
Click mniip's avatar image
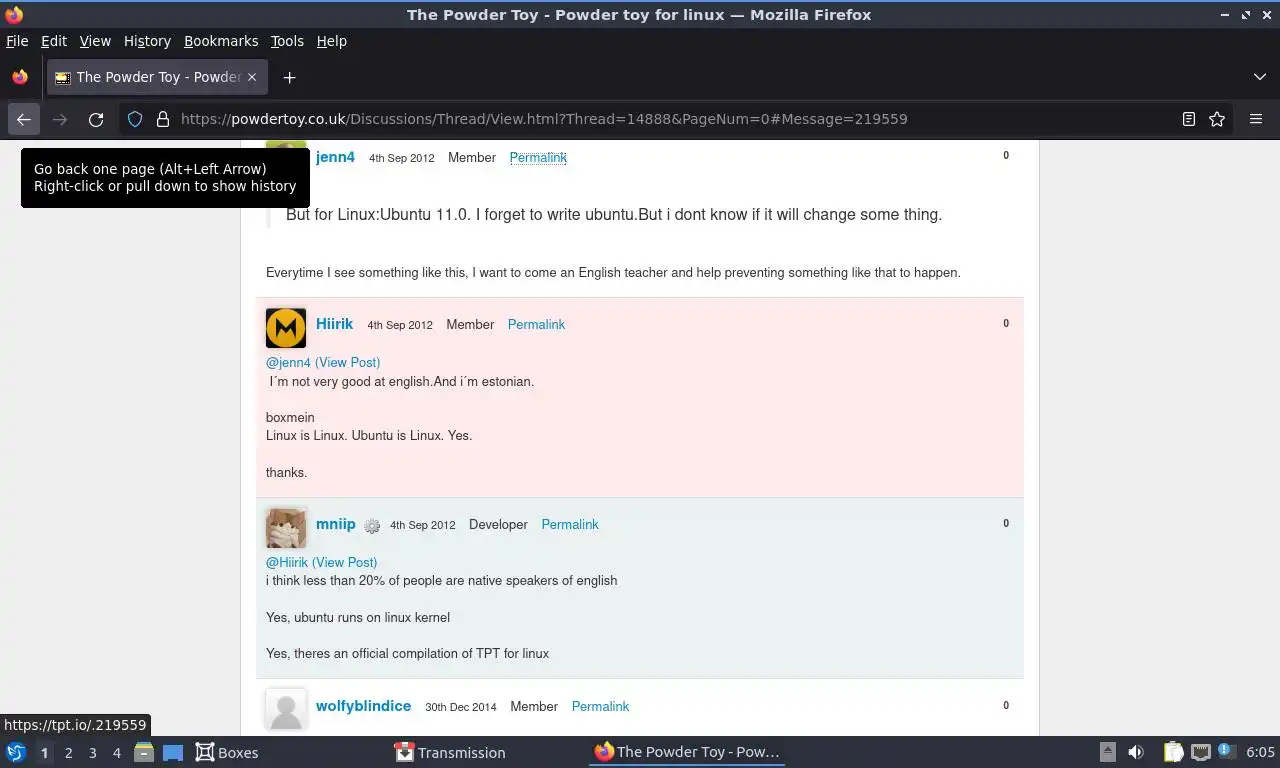point(286,528)
